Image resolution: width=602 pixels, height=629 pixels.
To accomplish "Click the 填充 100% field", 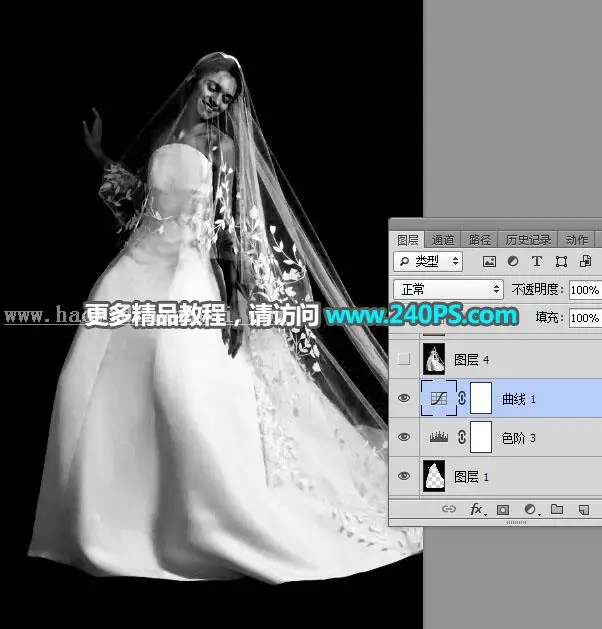I will [x=585, y=318].
